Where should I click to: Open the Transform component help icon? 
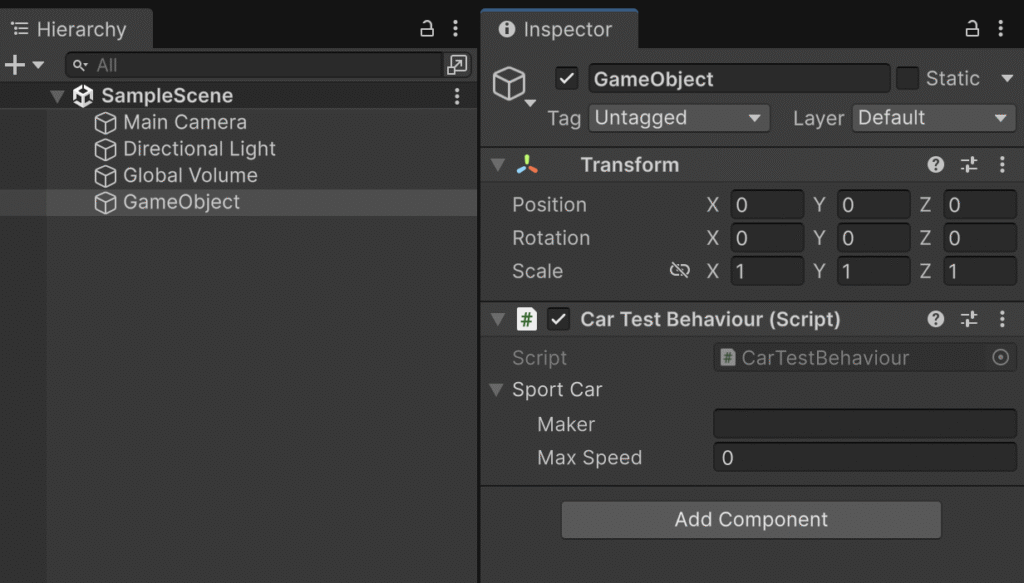936,165
